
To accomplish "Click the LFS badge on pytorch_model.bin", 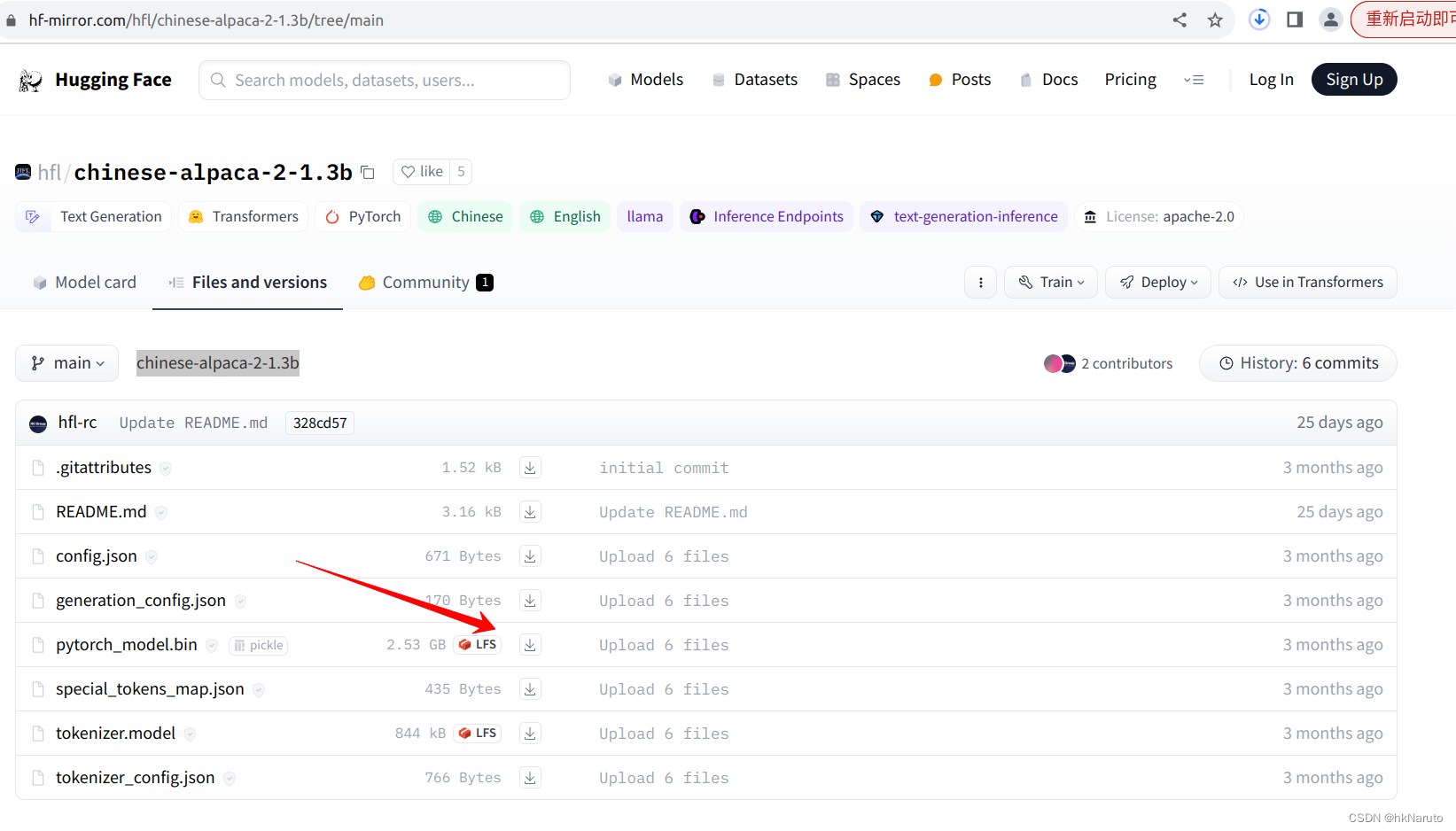I will tap(478, 645).
